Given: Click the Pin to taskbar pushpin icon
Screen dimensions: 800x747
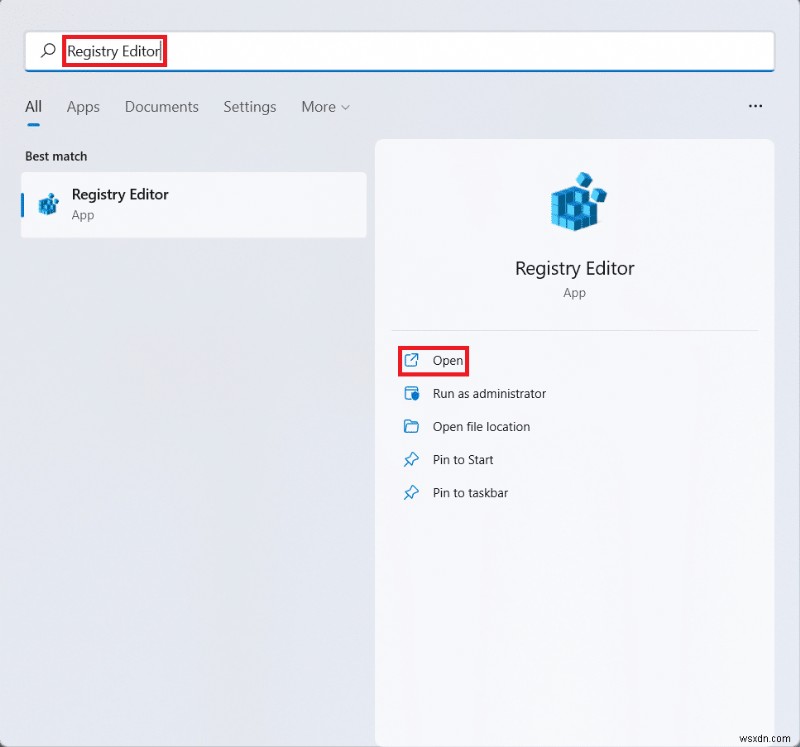Looking at the screenshot, I should (x=412, y=492).
